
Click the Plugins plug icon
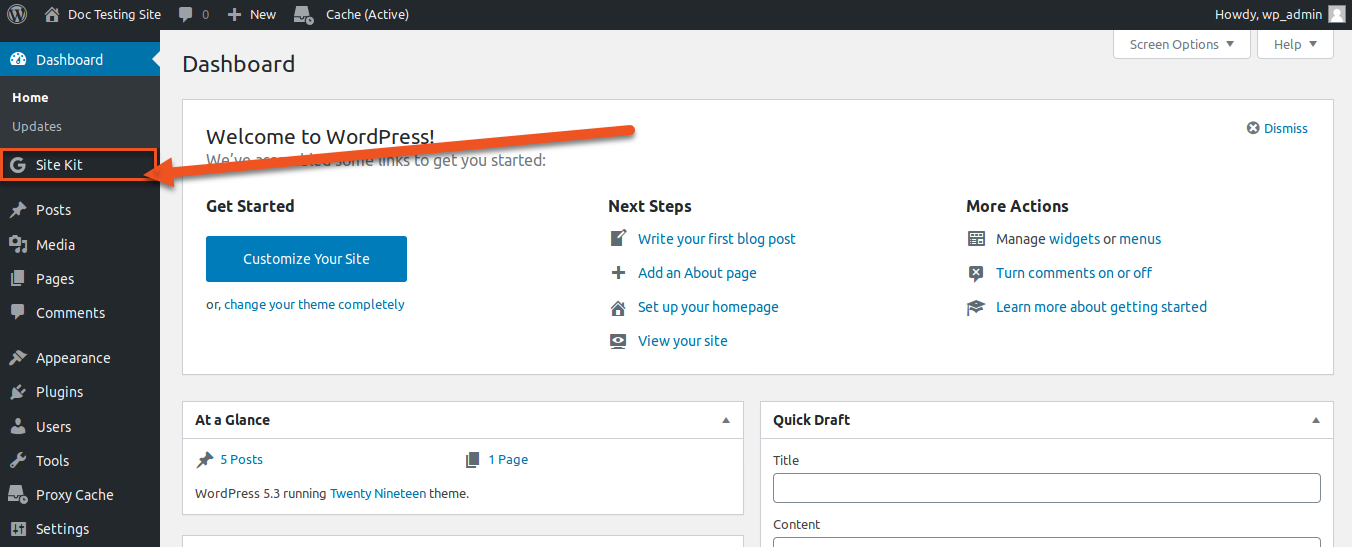pyautogui.click(x=18, y=392)
